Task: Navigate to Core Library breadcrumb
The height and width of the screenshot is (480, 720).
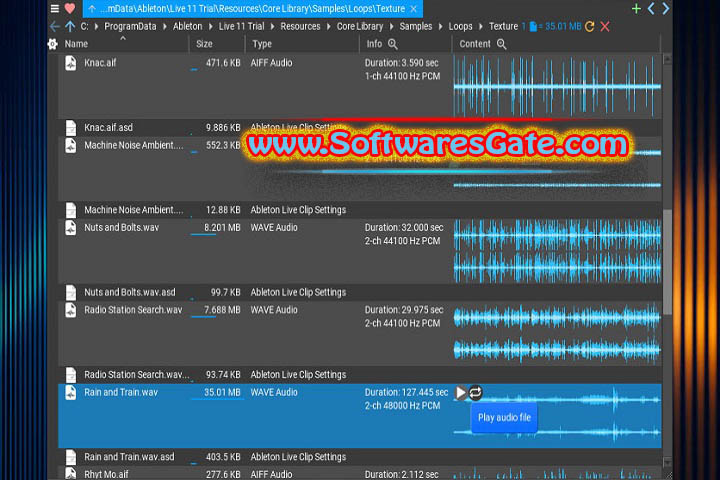Action: 360,27
